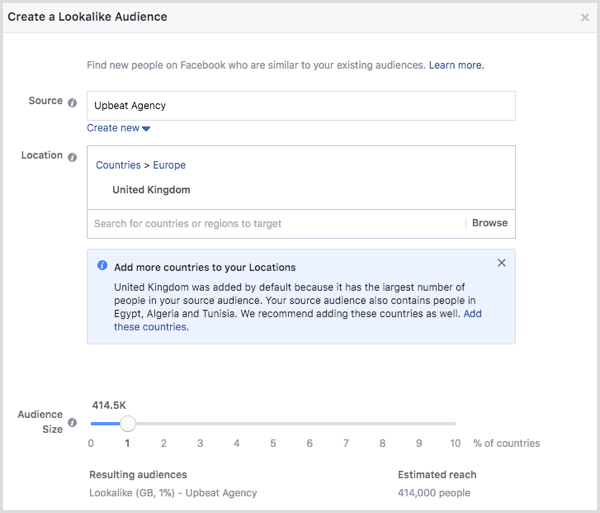Image resolution: width=600 pixels, height=513 pixels.
Task: Click the Audience Size info icon
Action: [72, 422]
